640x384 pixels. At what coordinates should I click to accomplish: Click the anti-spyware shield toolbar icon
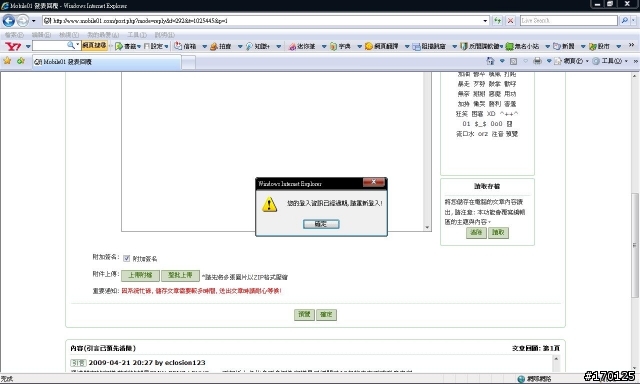click(464, 46)
